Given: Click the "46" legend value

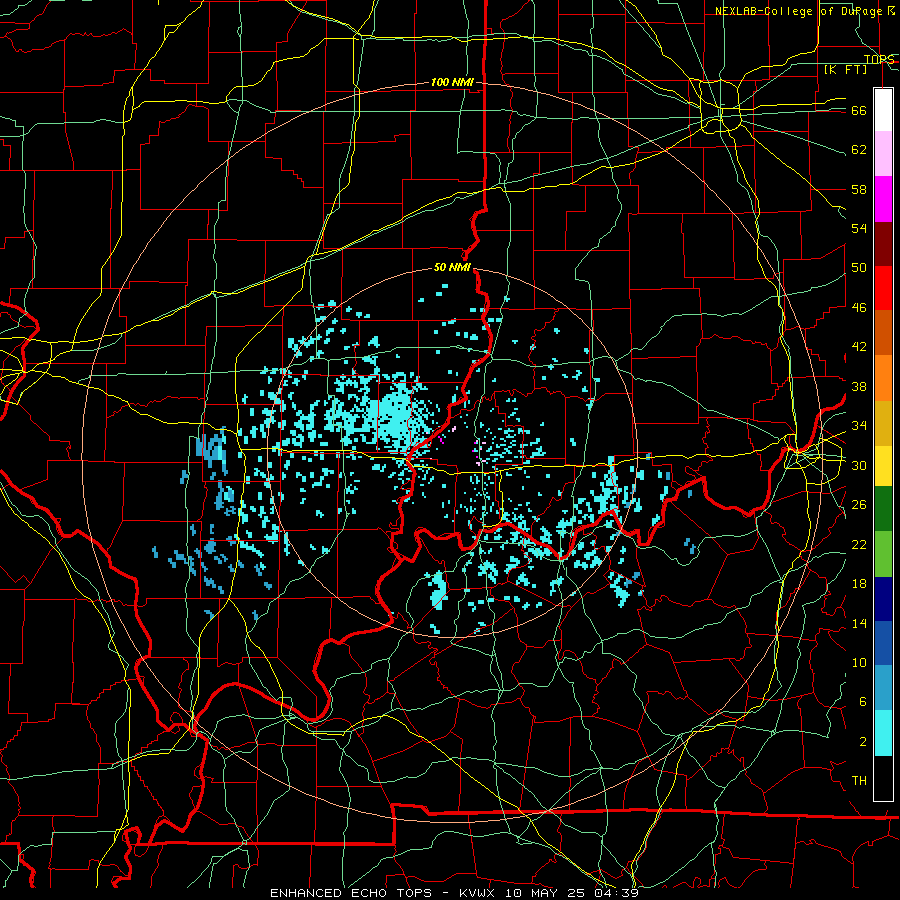Looking at the screenshot, I should (859, 308).
